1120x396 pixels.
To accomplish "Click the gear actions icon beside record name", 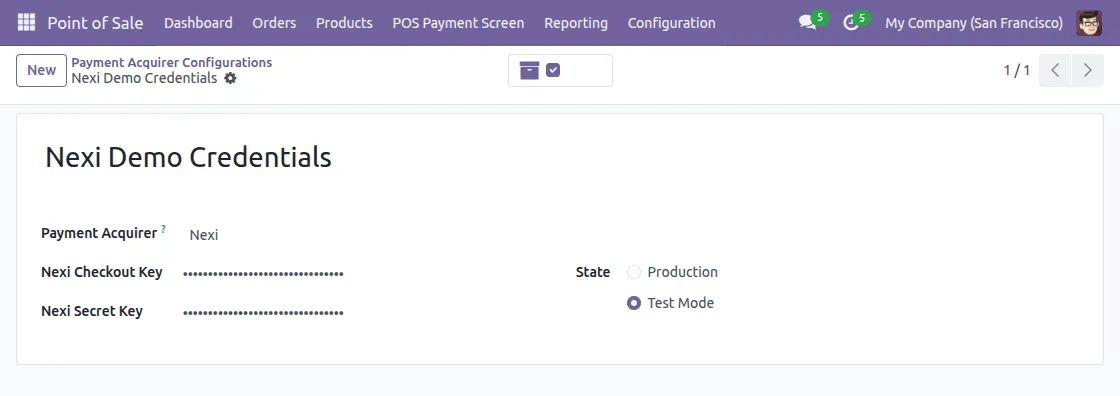I will pyautogui.click(x=230, y=78).
